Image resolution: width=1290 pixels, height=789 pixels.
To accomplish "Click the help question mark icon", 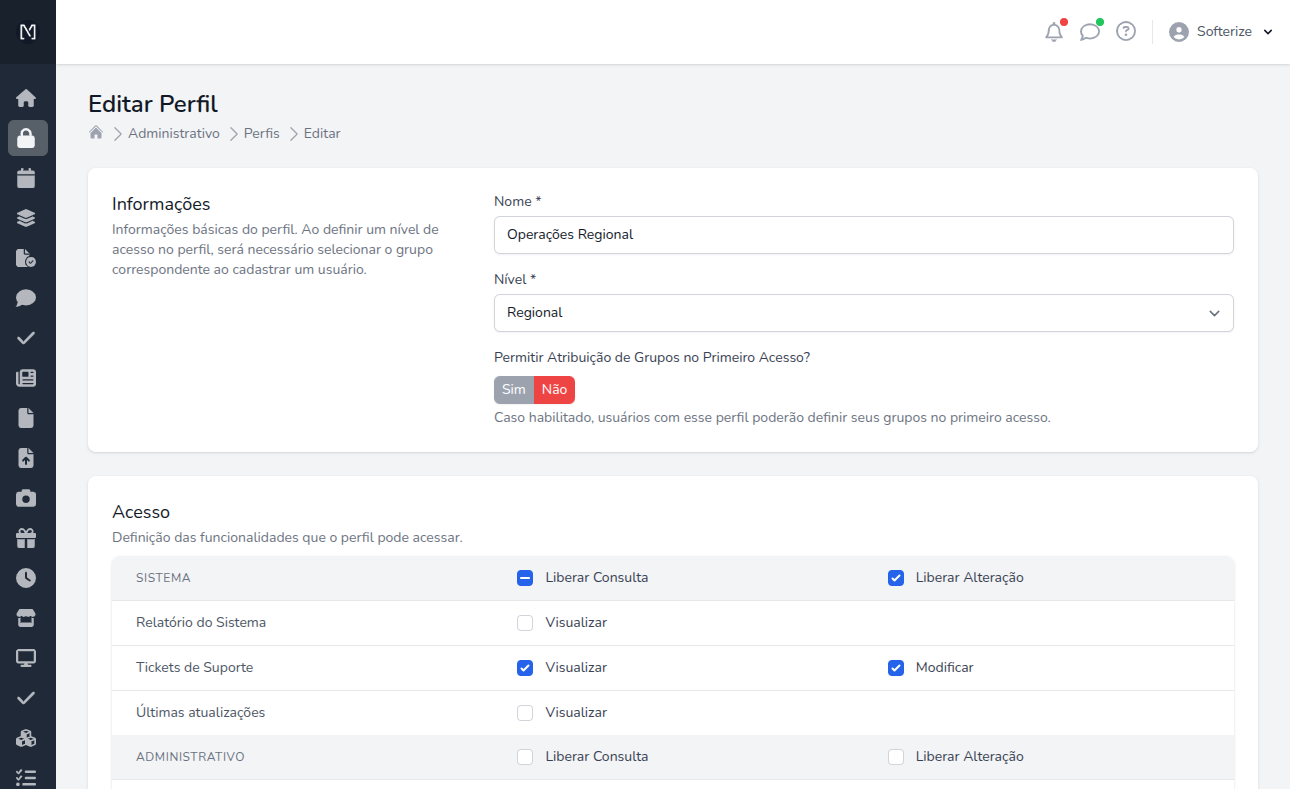I will (1126, 32).
